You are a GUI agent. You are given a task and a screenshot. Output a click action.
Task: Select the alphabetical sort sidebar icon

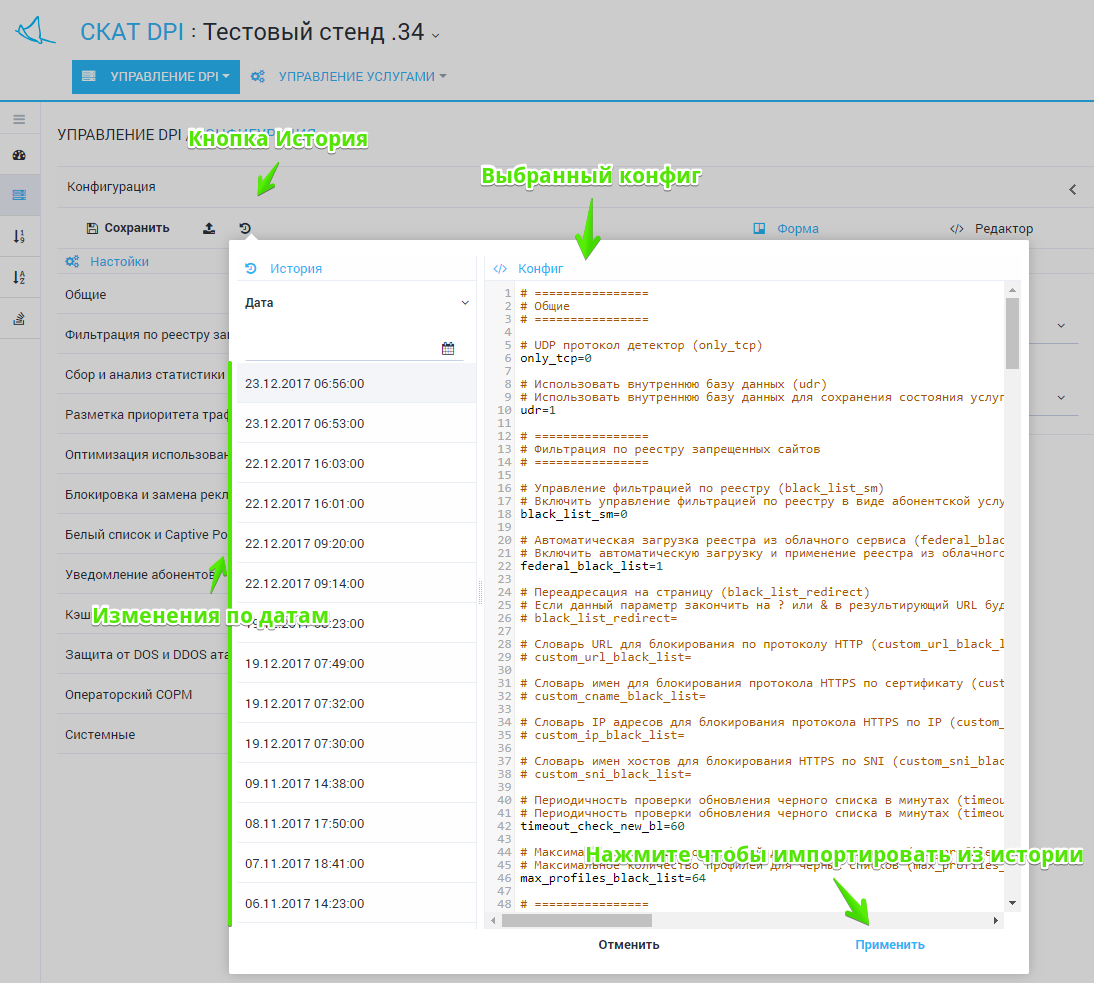click(19, 277)
